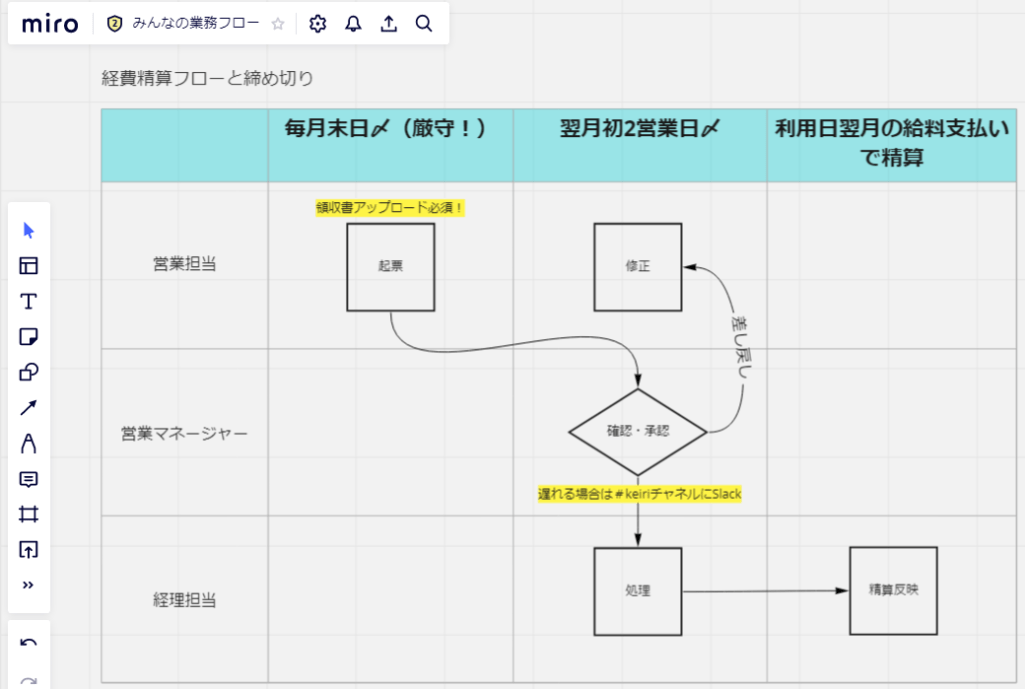Select the Sticky note tool

[x=28, y=337]
